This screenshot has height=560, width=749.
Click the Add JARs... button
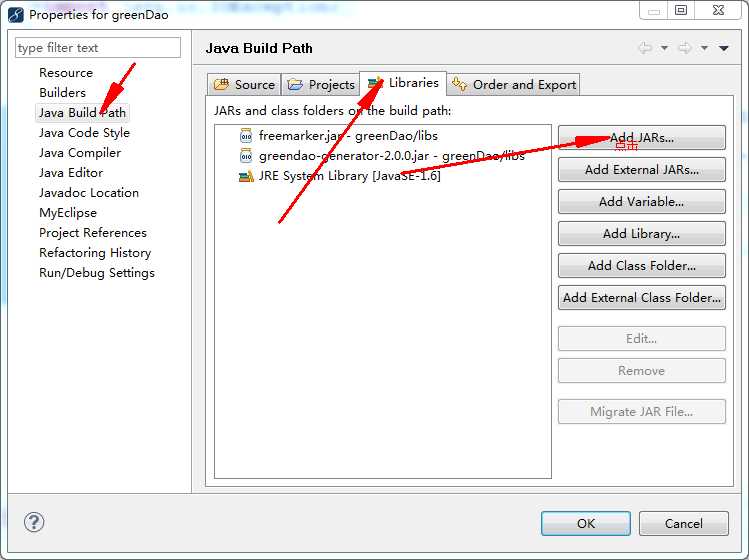(642, 138)
